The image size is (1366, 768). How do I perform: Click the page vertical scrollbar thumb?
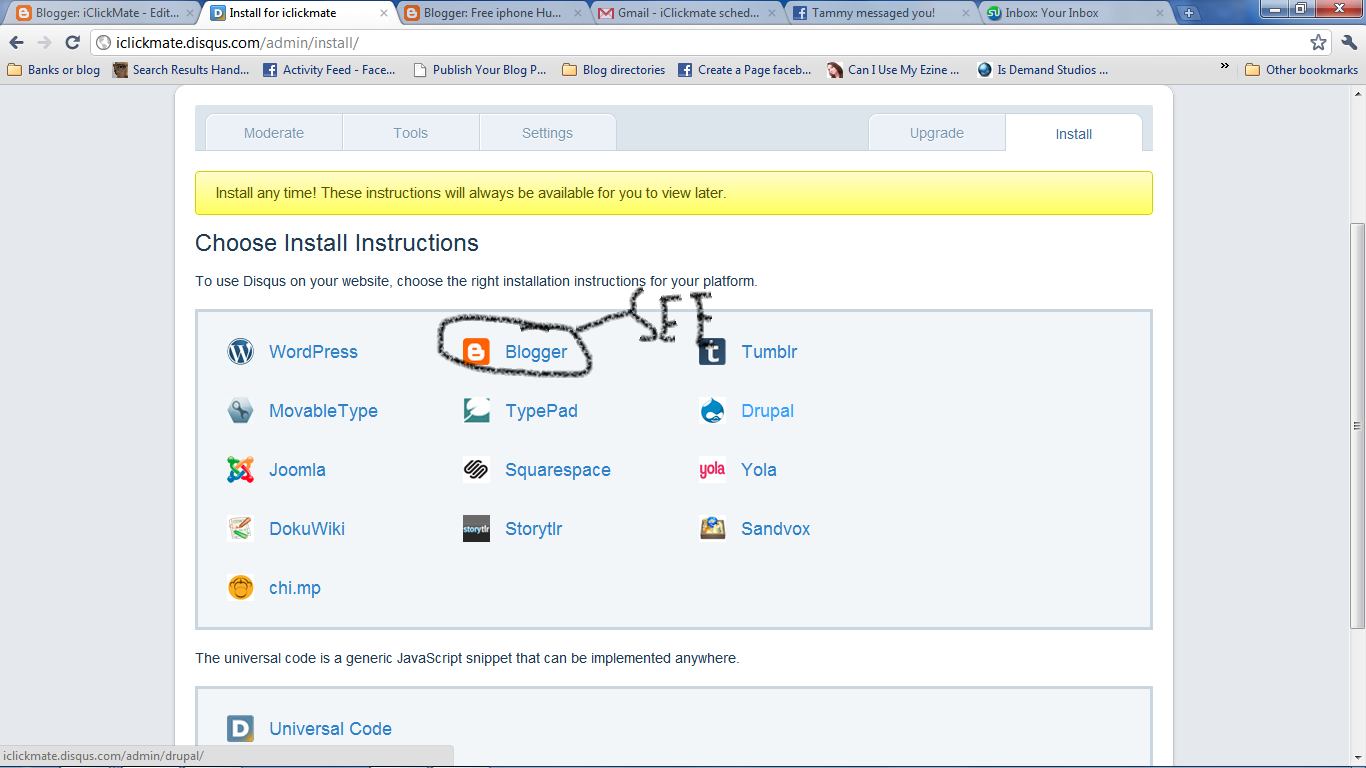[x=1357, y=425]
